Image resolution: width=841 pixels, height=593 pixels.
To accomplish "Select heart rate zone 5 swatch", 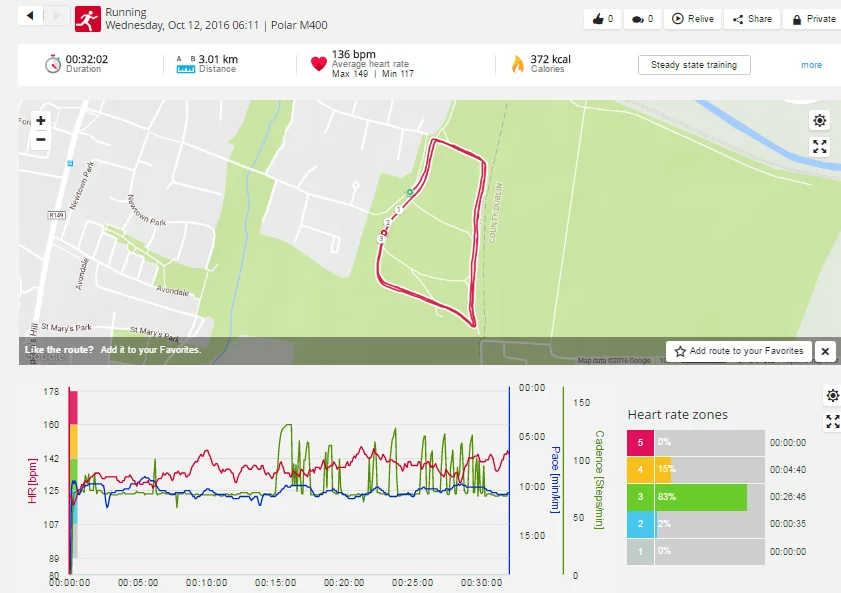I will click(x=640, y=443).
